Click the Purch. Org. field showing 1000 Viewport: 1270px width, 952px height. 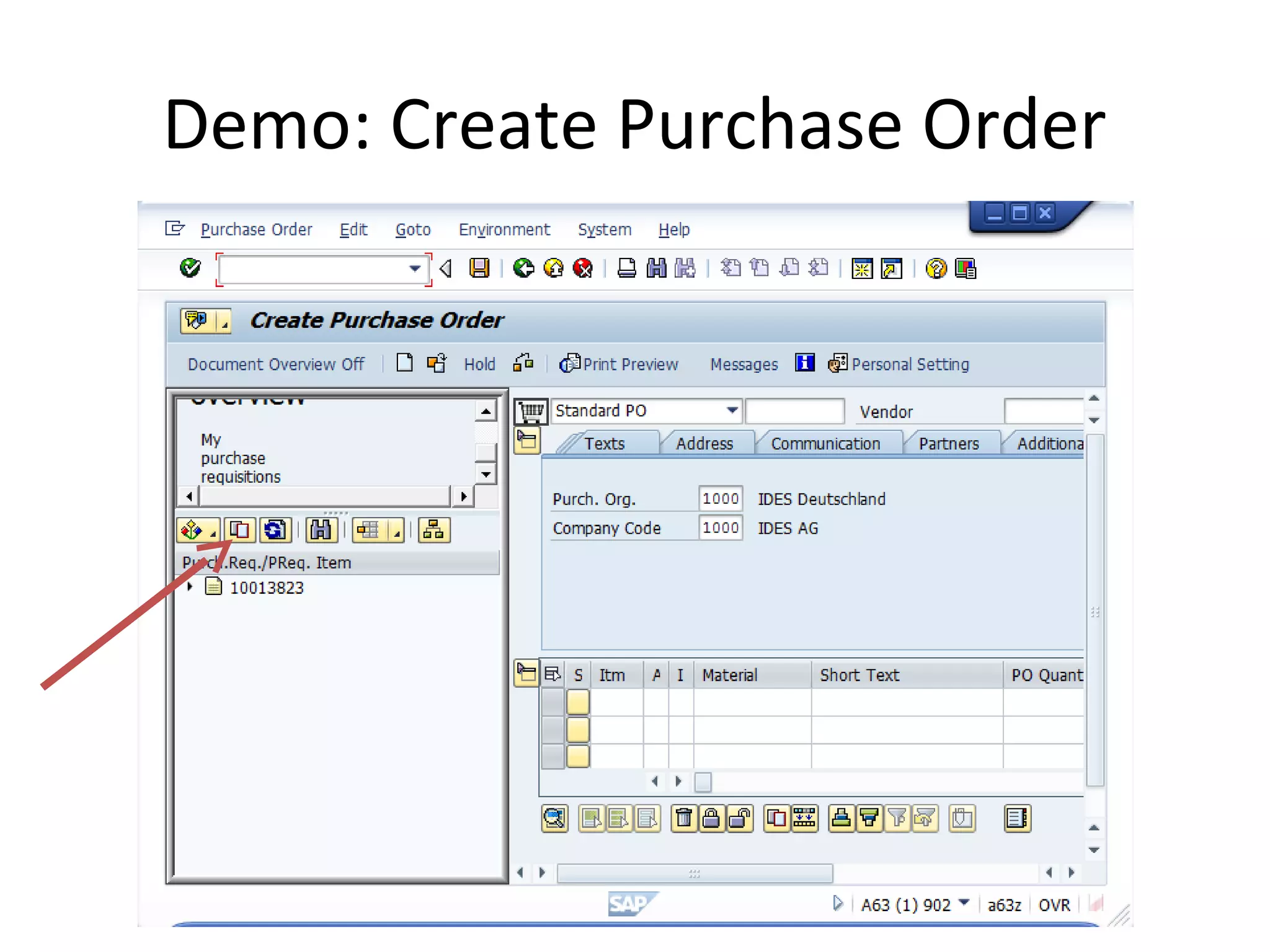pos(720,498)
